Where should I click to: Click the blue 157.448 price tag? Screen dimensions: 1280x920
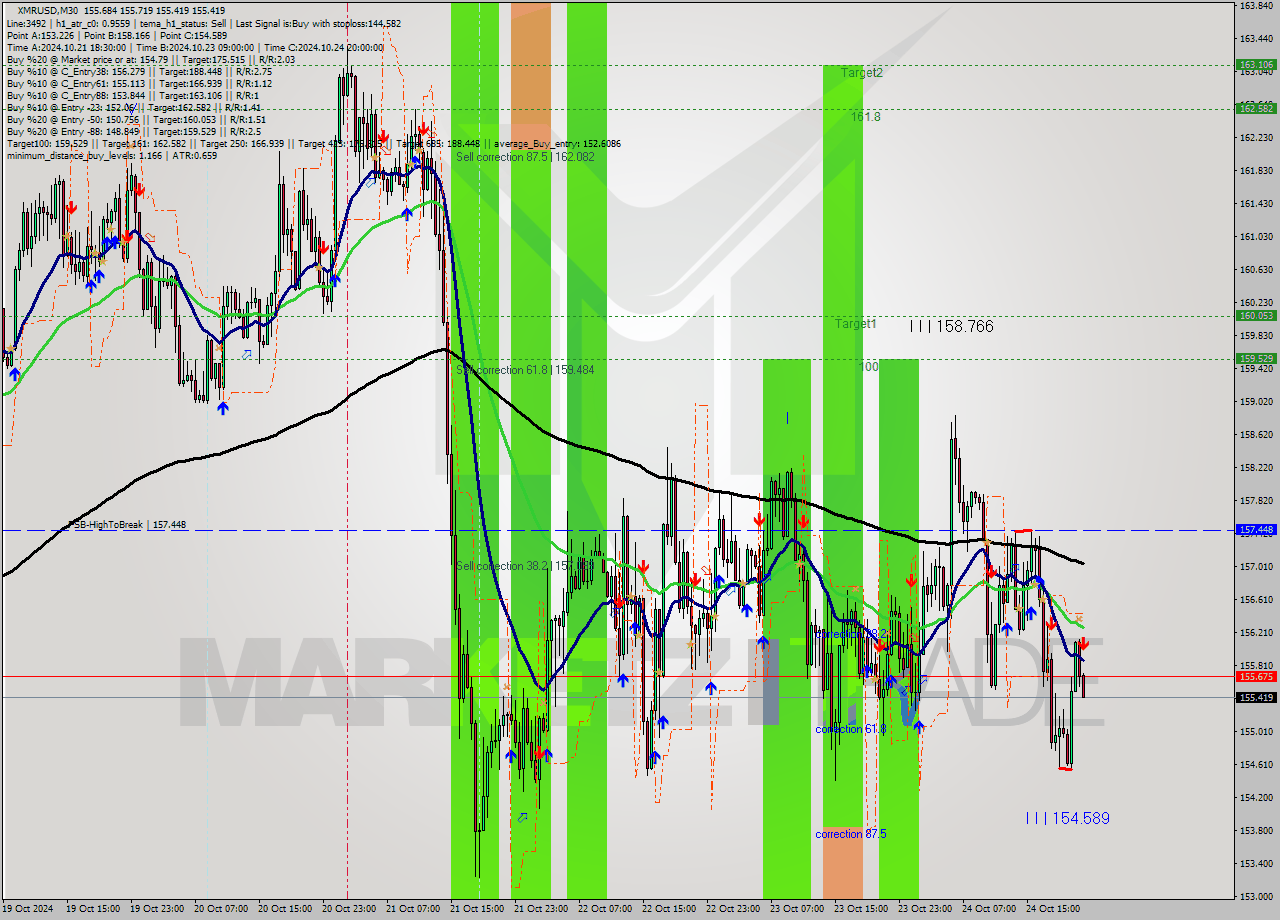coord(1256,530)
